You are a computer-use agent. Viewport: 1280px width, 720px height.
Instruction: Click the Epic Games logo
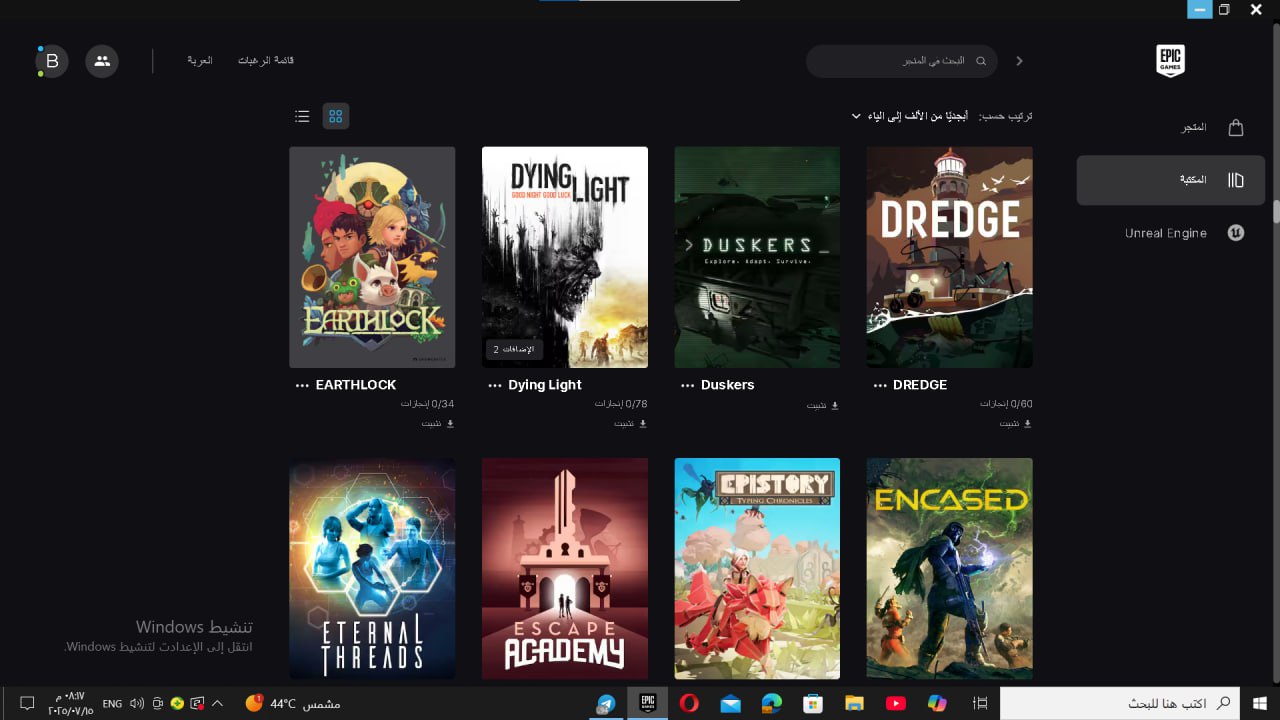point(1170,61)
